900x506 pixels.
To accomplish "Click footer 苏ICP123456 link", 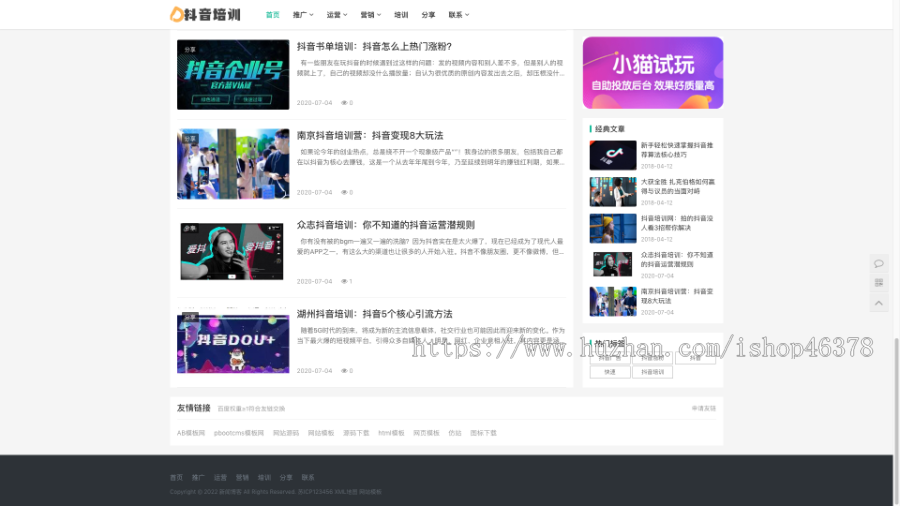I will [x=315, y=492].
